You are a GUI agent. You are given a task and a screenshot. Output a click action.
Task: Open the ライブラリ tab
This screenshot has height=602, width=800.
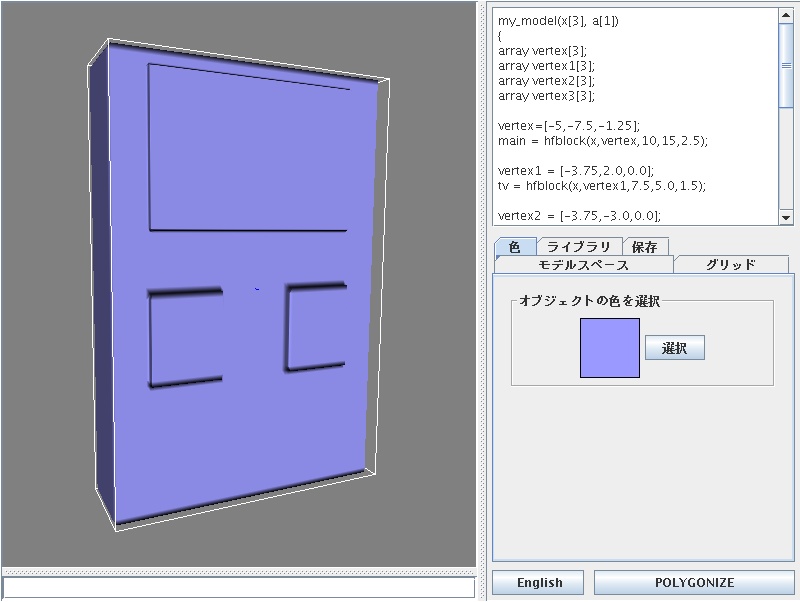click(579, 247)
